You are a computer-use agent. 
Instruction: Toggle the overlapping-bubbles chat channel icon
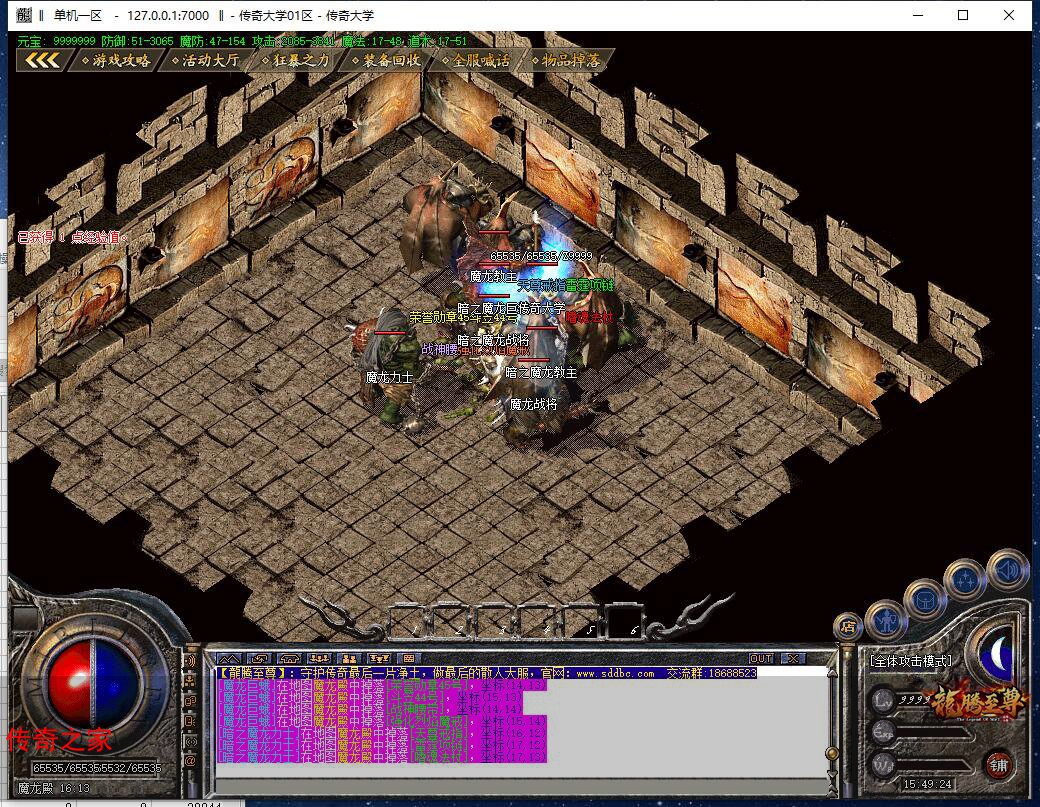tap(190, 701)
